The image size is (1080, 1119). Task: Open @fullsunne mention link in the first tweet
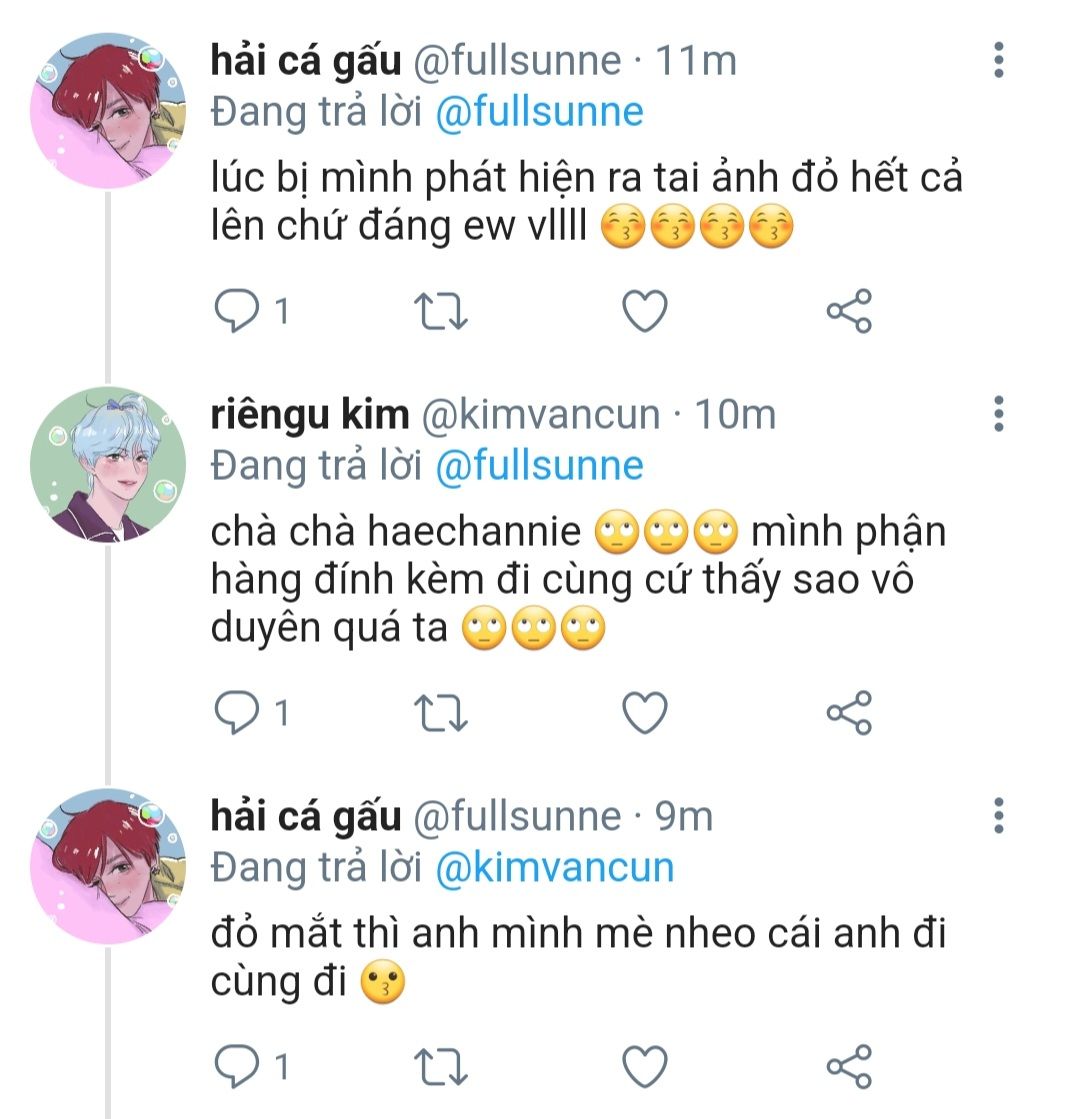click(x=539, y=111)
